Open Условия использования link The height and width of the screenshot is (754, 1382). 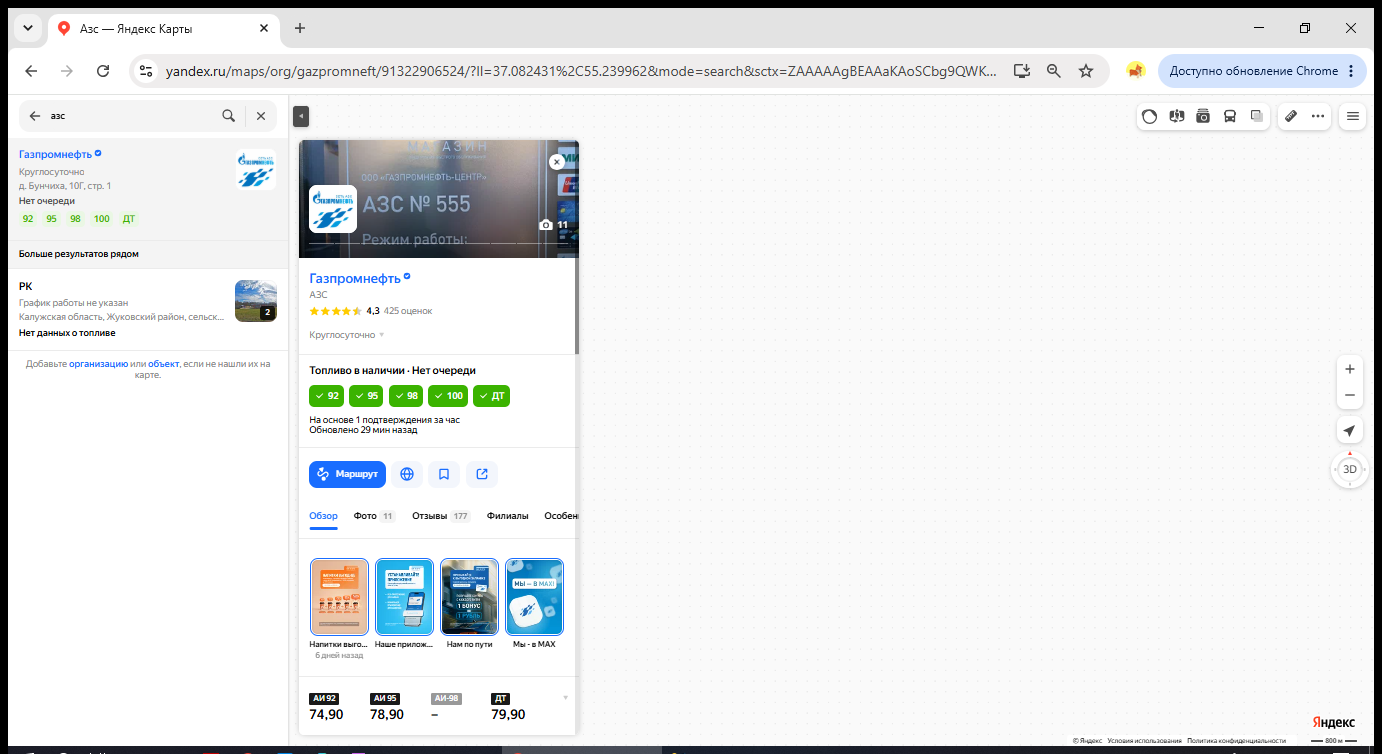coord(1144,741)
